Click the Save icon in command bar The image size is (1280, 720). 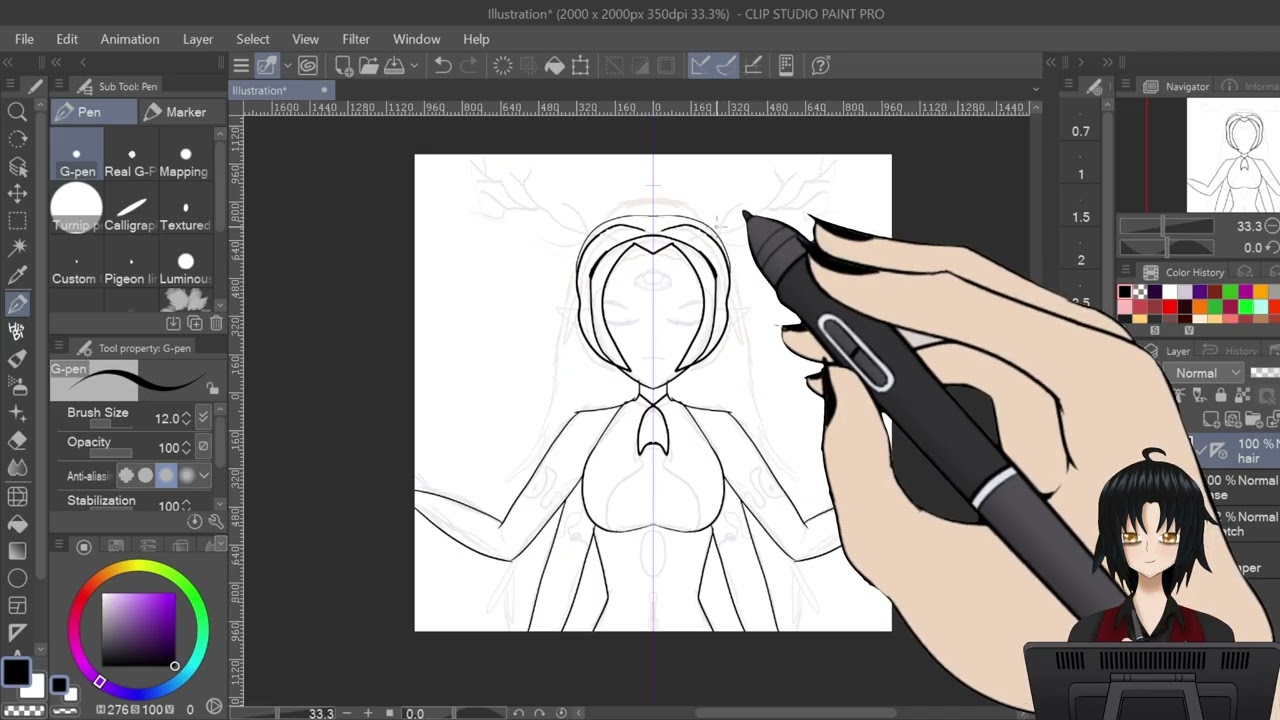(x=394, y=66)
